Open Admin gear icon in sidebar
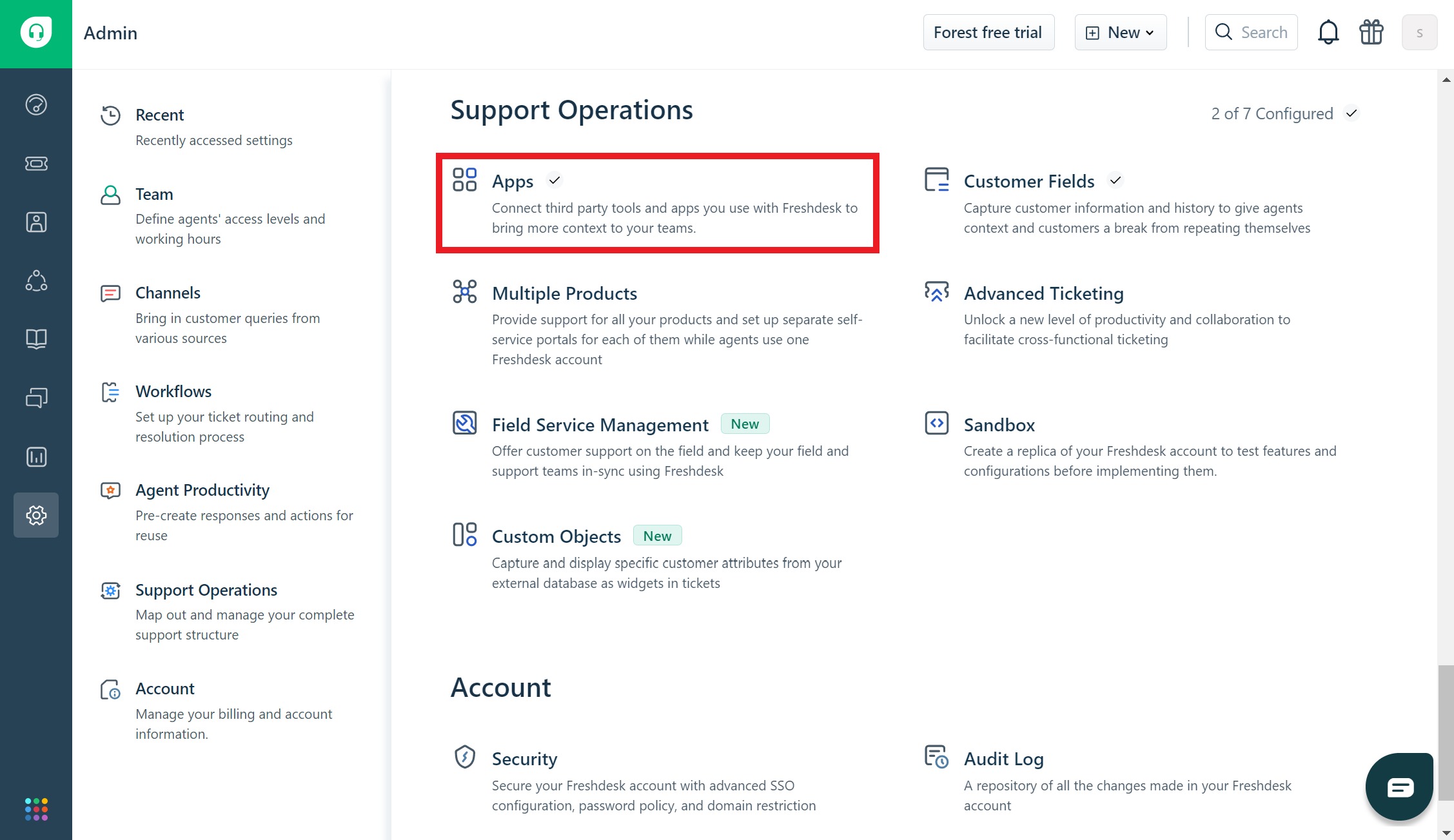1454x840 pixels. (36, 515)
